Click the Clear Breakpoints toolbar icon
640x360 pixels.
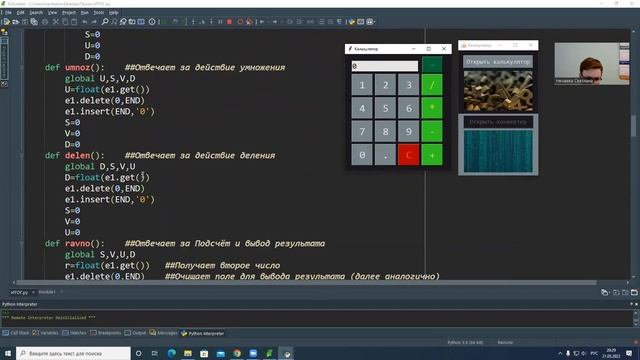pos(249,22)
